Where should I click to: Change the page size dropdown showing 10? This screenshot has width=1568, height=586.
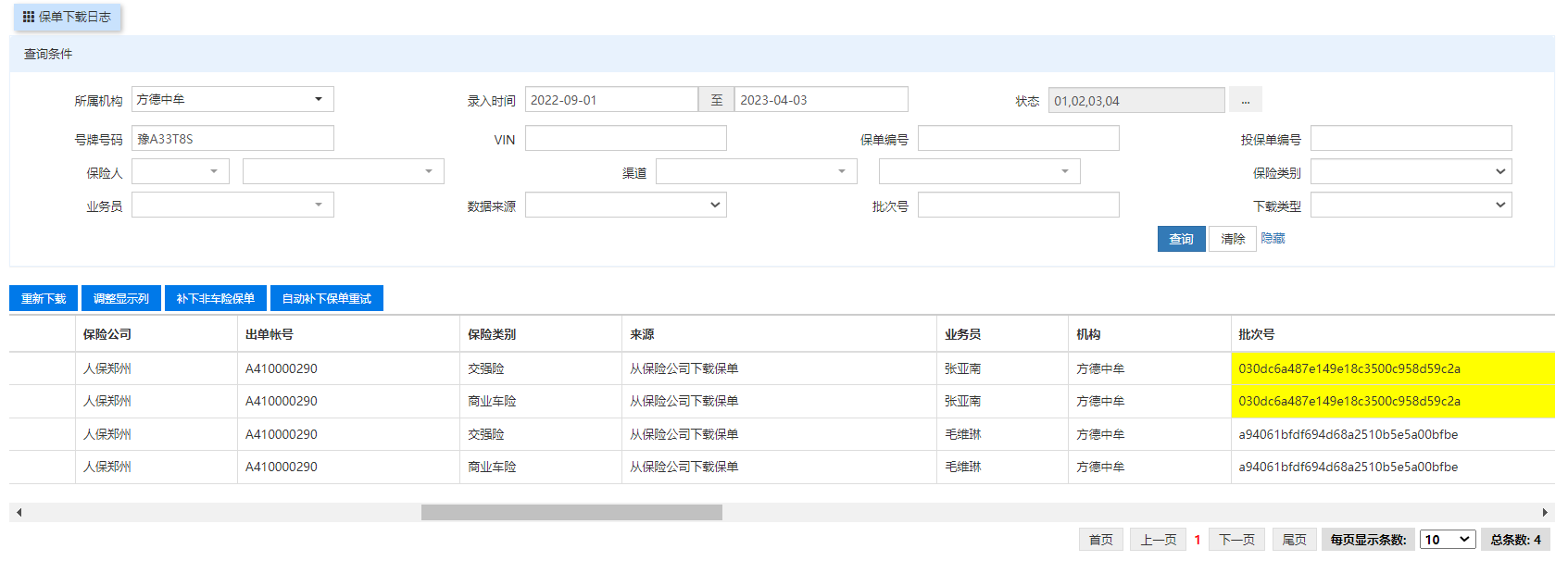click(1448, 540)
